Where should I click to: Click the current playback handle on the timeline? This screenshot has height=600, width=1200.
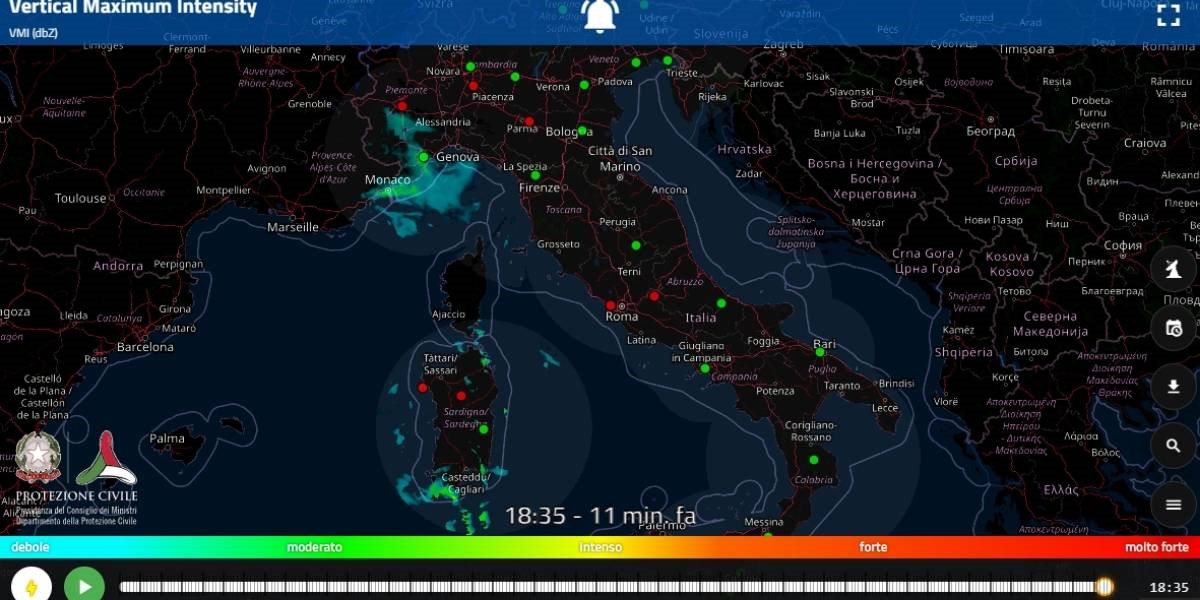click(1103, 587)
